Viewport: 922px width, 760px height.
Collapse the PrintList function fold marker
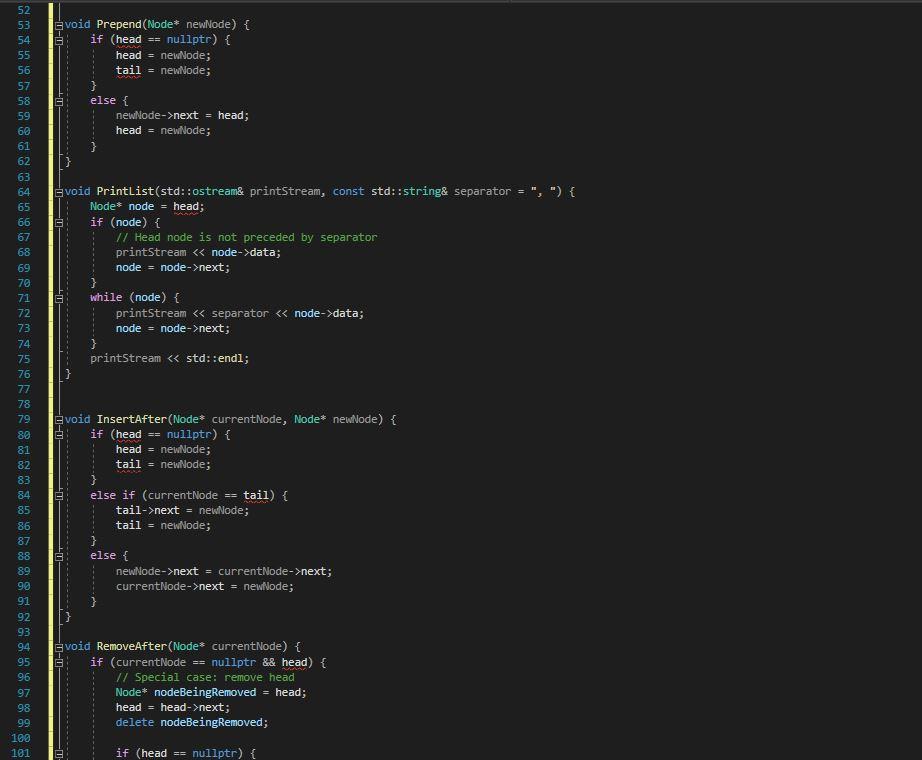point(59,192)
